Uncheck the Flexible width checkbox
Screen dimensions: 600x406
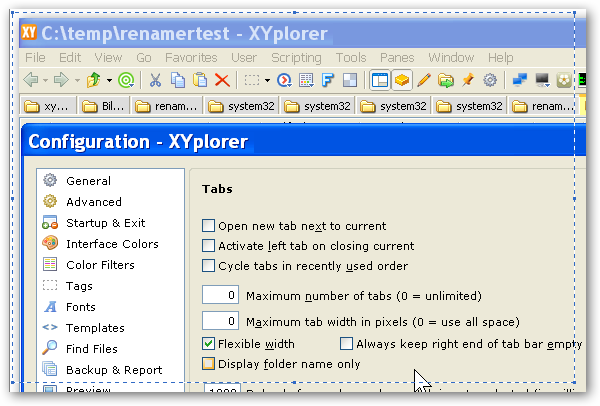209,344
